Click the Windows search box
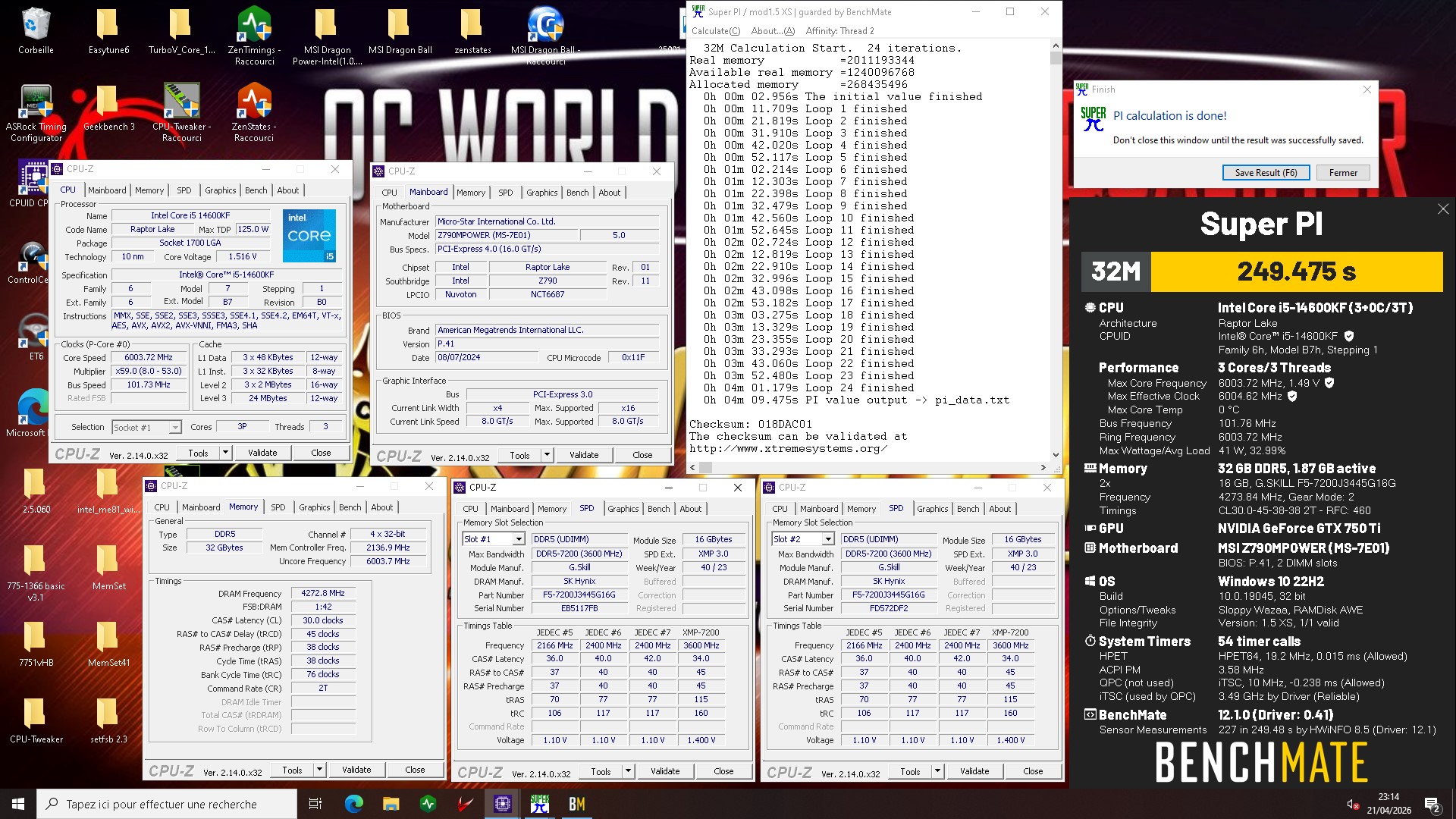 point(167,804)
